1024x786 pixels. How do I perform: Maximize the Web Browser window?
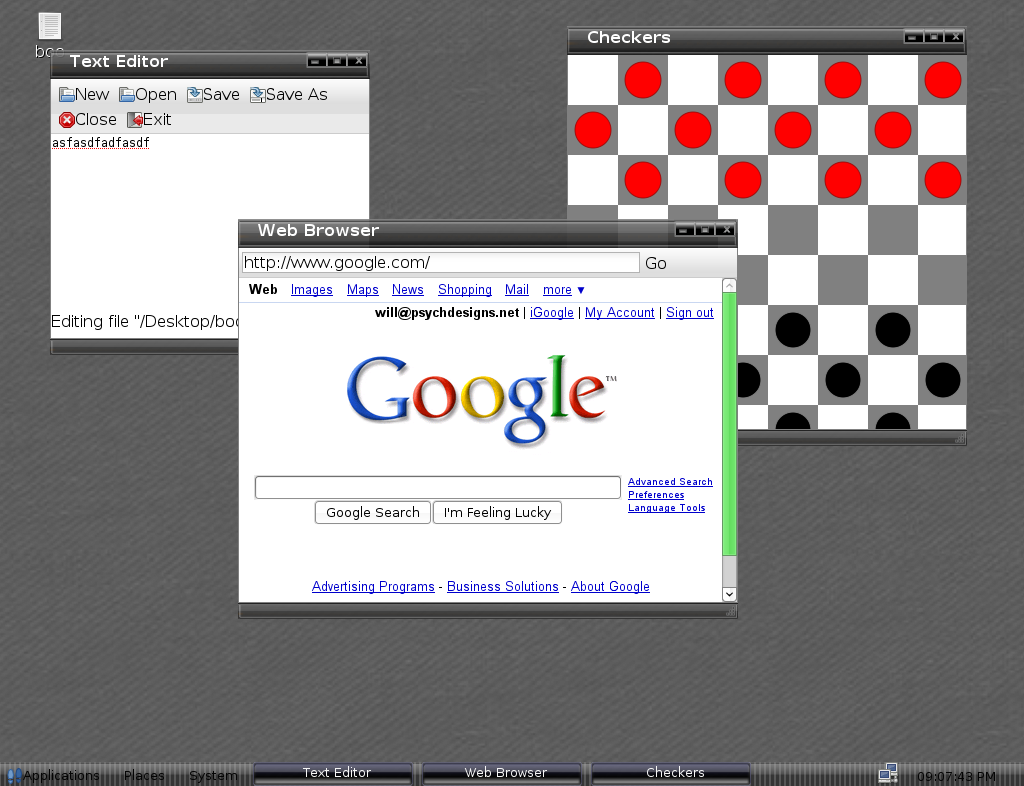click(705, 230)
